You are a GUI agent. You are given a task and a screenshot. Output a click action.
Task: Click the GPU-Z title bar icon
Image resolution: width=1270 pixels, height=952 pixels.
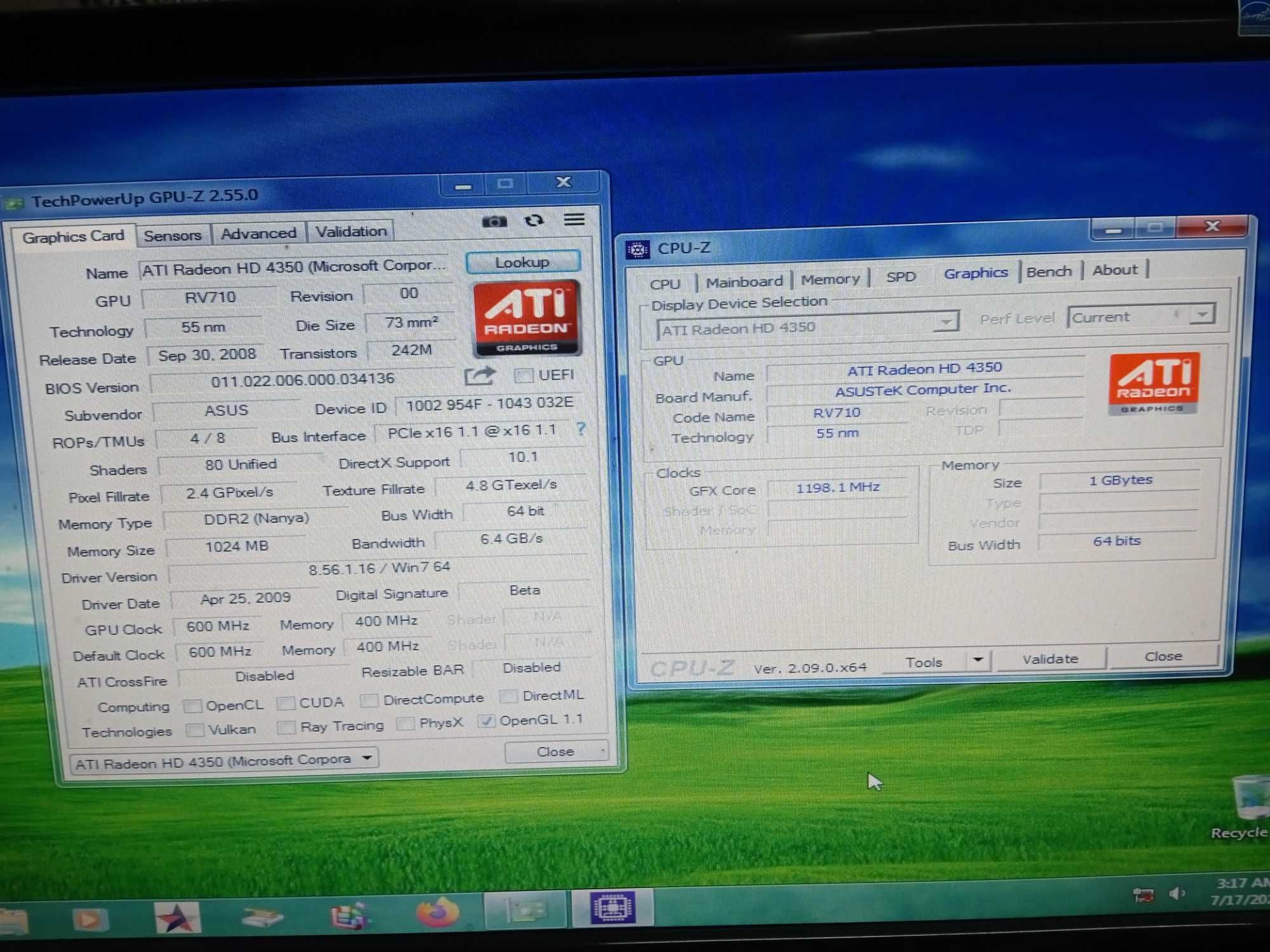tap(13, 203)
